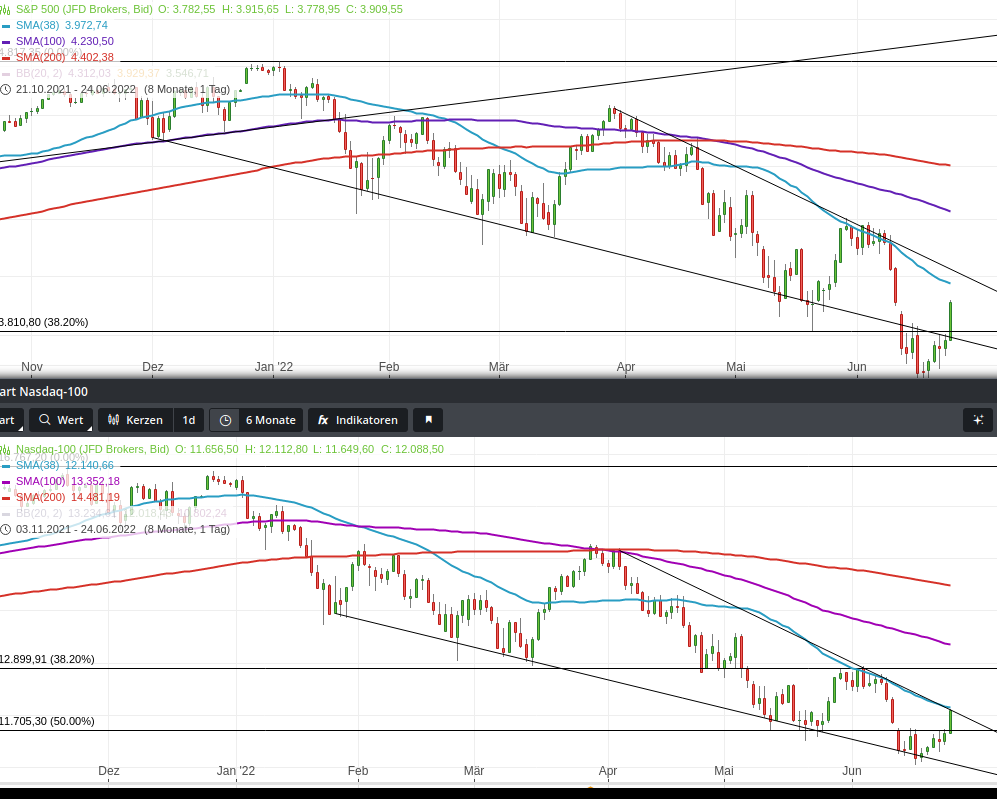This screenshot has width=997, height=799.
Task: Click the bookmark icon in chart toolbar
Action: 428,420
